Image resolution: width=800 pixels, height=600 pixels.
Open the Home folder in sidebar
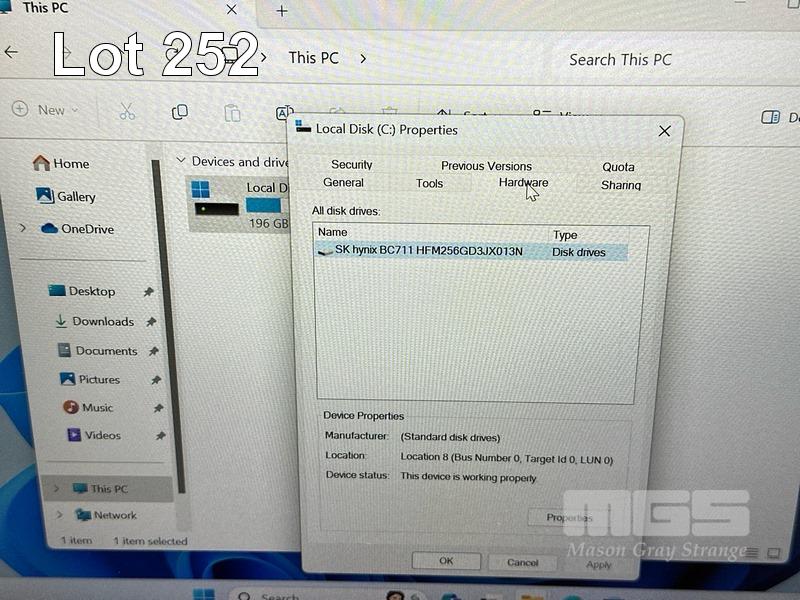click(x=61, y=163)
